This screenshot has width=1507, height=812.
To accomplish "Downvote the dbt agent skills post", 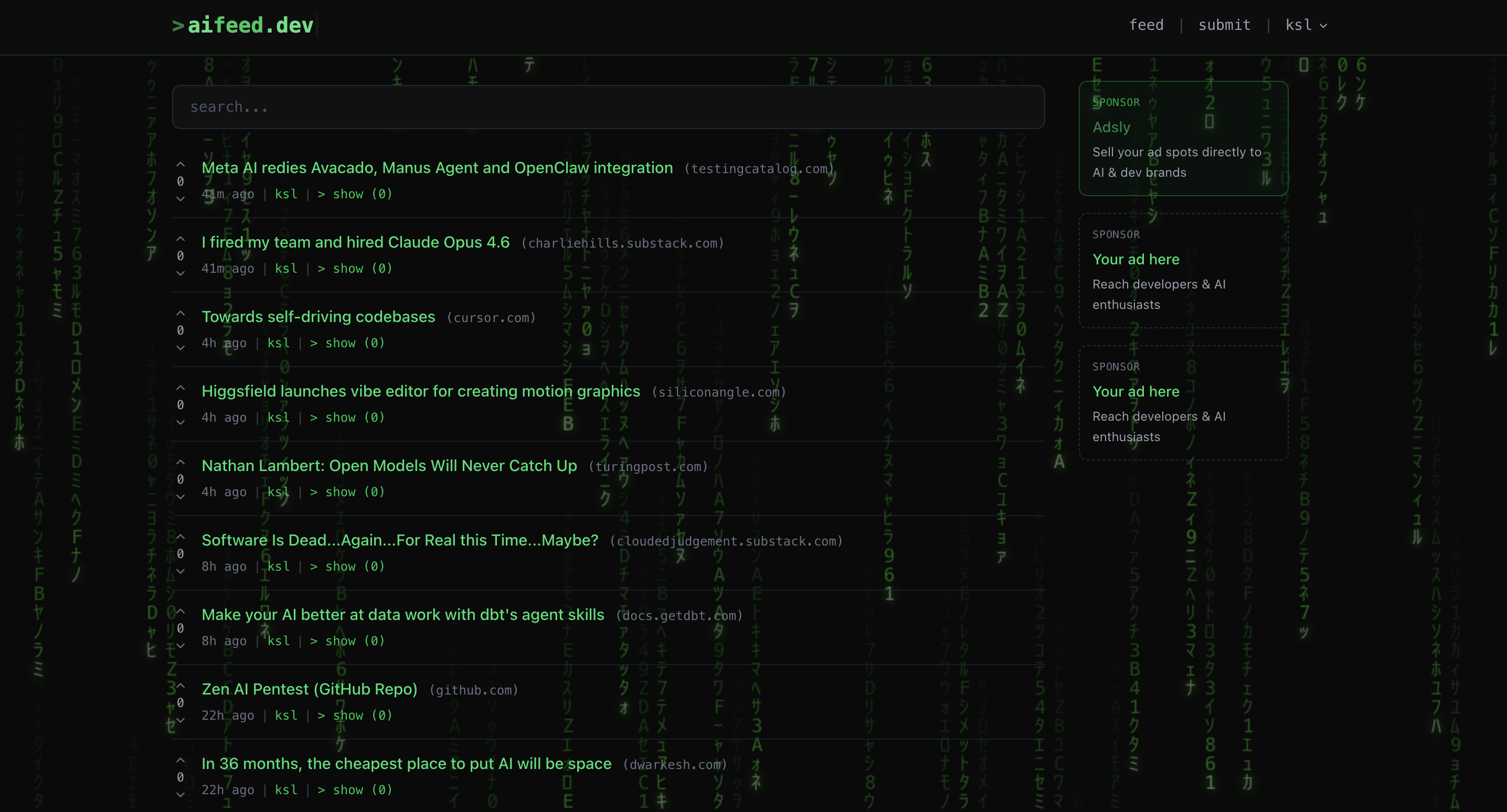I will (x=180, y=645).
